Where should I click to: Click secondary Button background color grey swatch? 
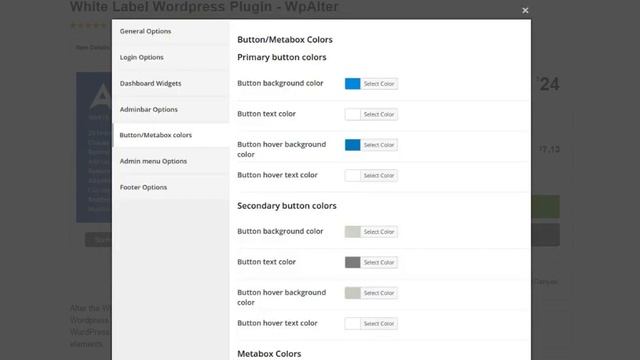pos(353,232)
